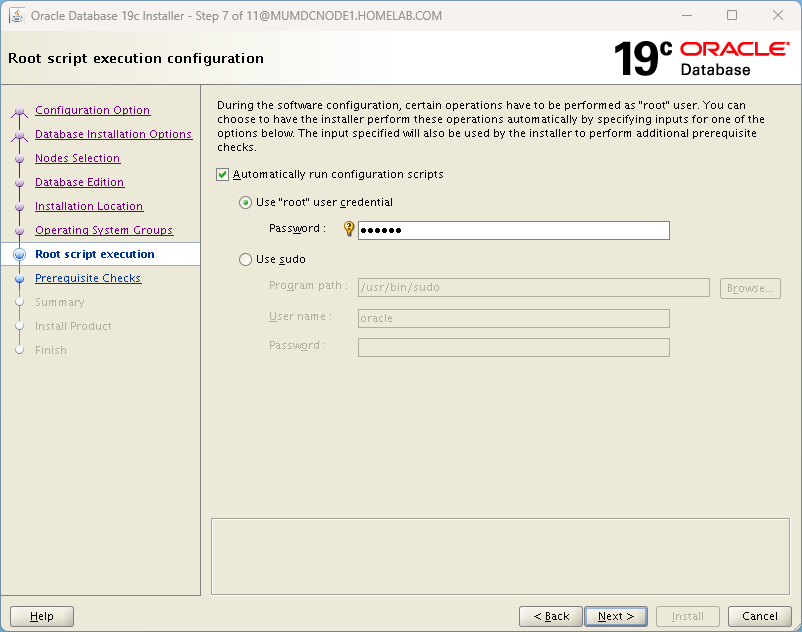Click the password hint key icon
This screenshot has width=802, height=632.
point(349,229)
